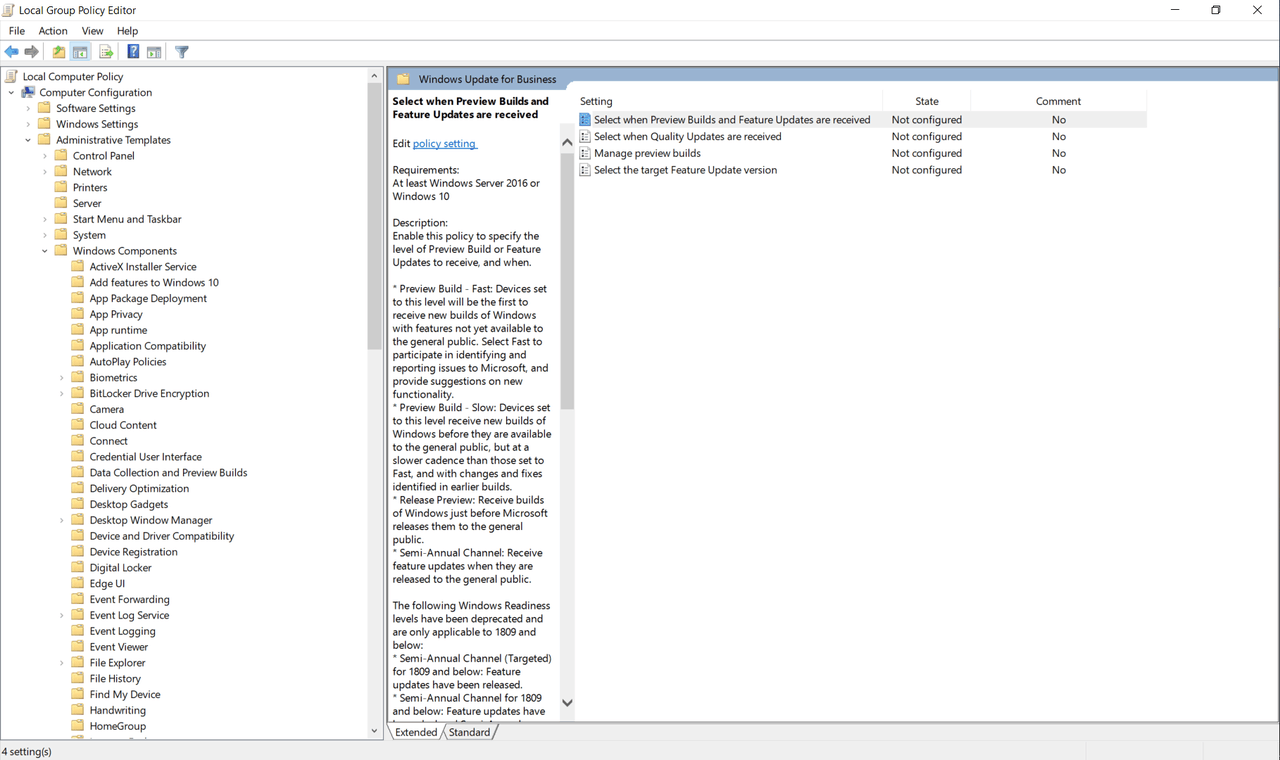Select 'Event Viewer' in the tree
The image size is (1280, 760).
119,647
